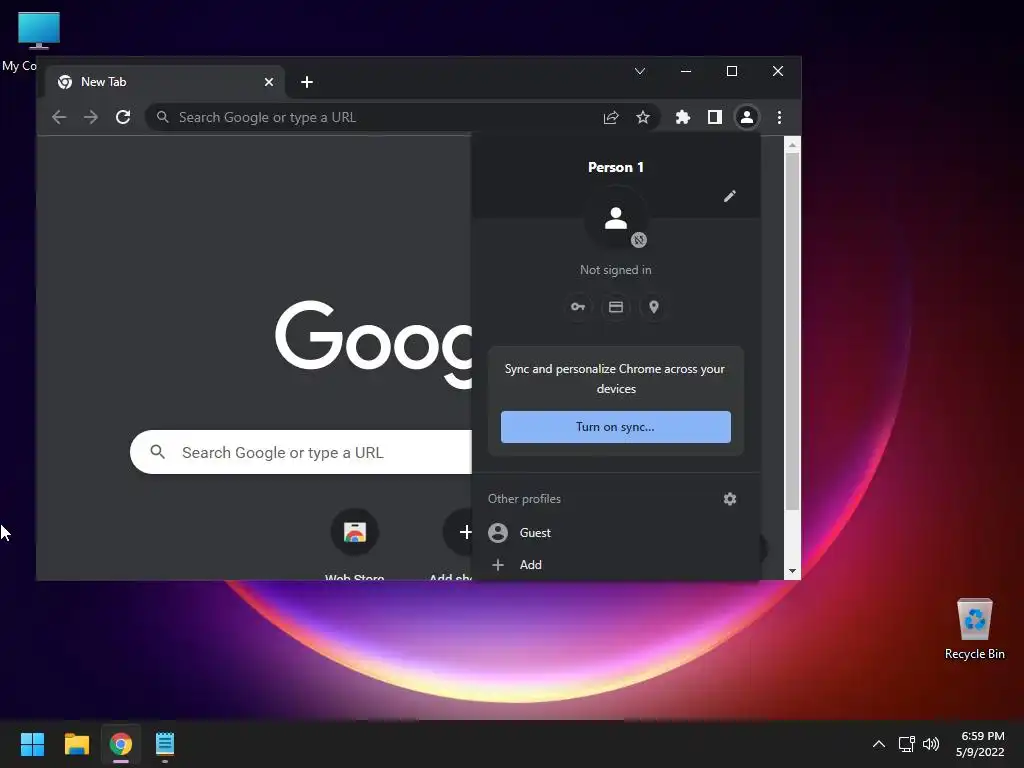Viewport: 1024px width, 768px height.
Task: Open Chrome three-dot menu
Action: pyautogui.click(x=779, y=117)
